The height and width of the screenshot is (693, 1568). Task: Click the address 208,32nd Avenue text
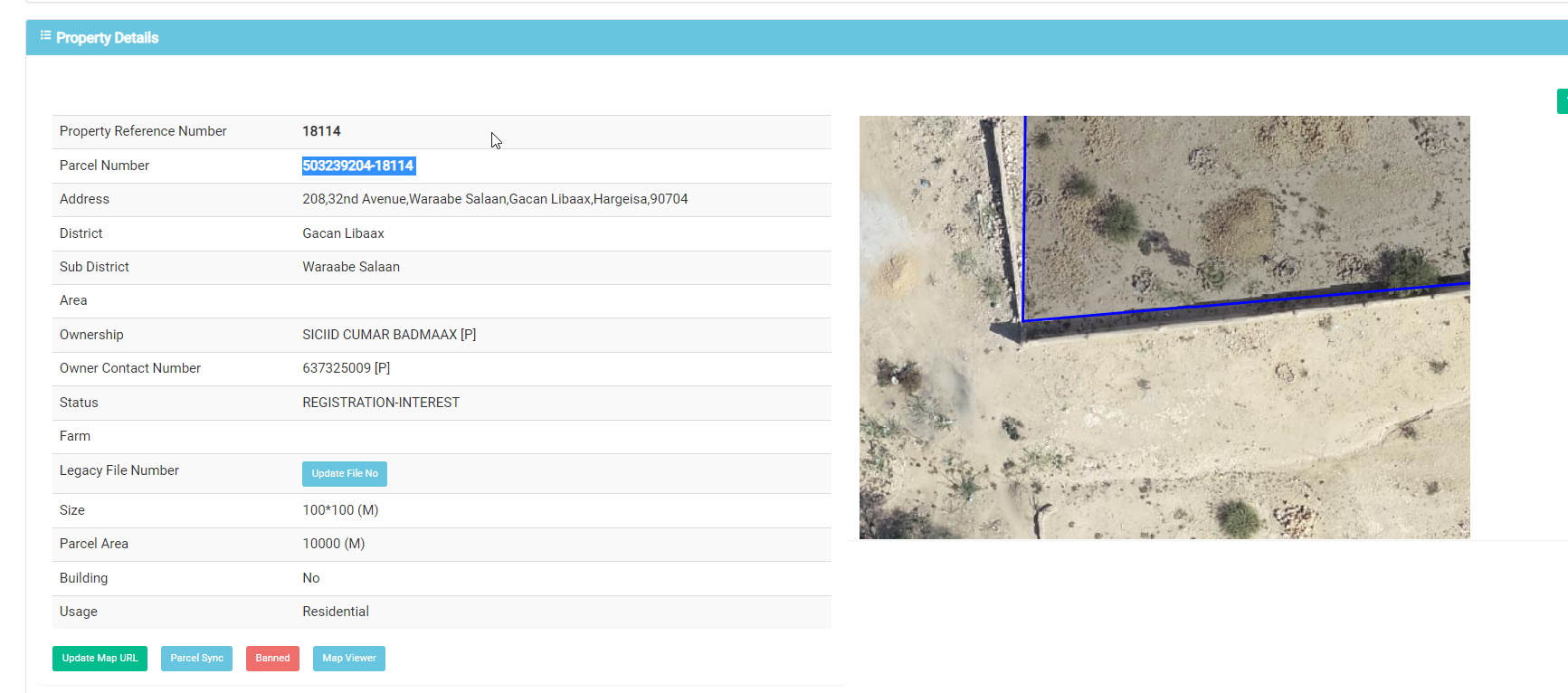point(495,199)
